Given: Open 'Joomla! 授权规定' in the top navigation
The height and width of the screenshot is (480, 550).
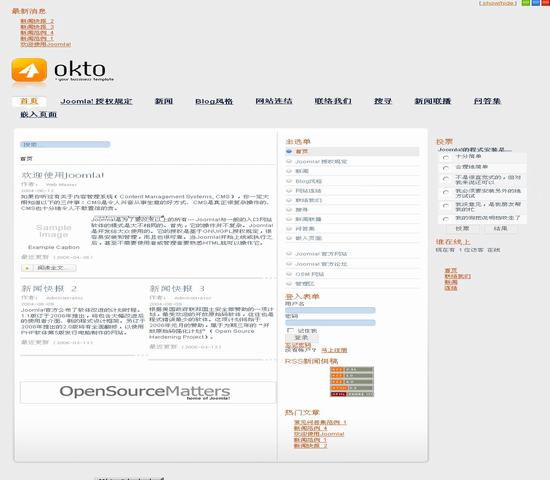Looking at the screenshot, I should [x=96, y=101].
